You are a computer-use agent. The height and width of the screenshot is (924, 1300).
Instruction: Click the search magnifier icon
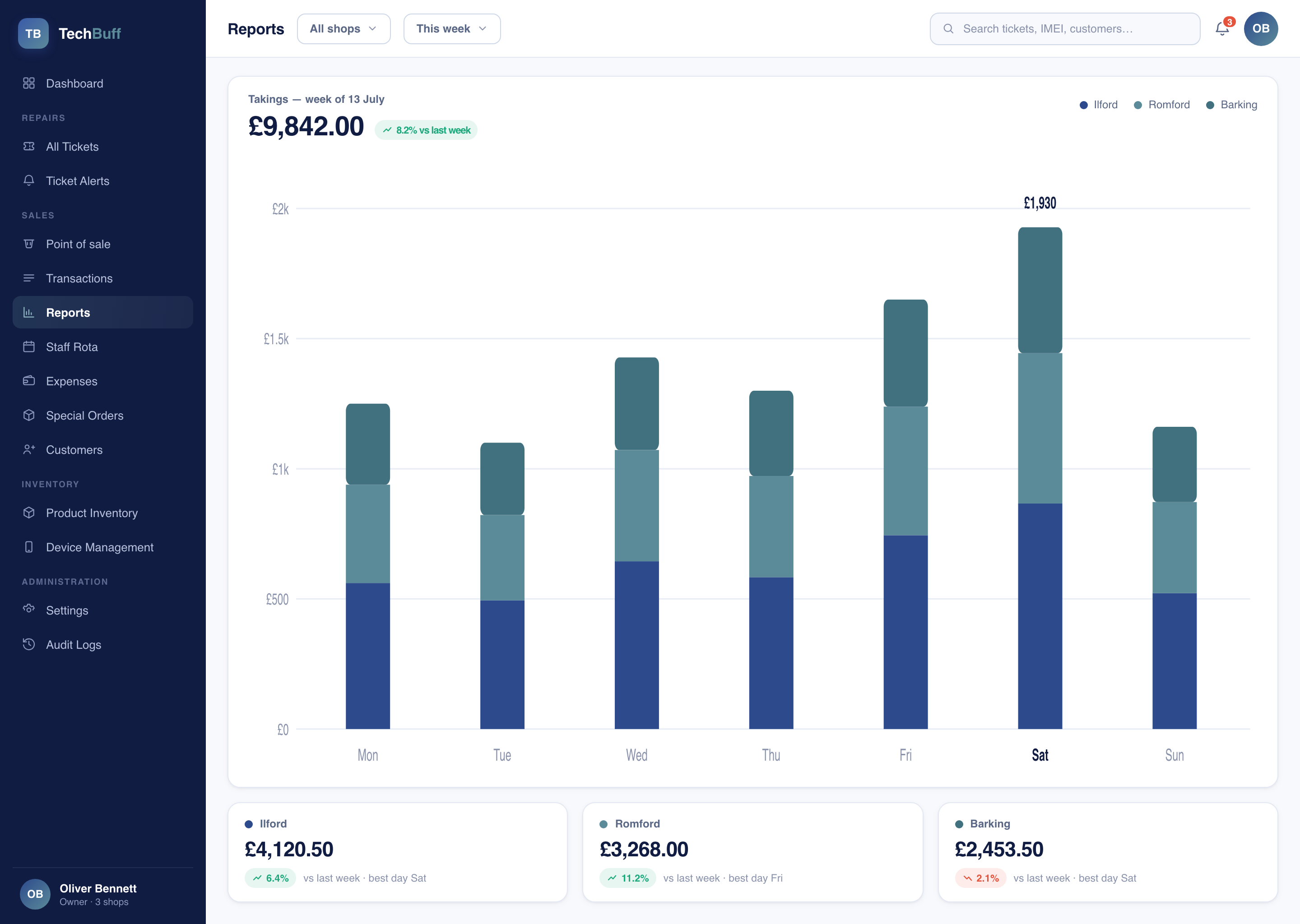click(x=948, y=28)
